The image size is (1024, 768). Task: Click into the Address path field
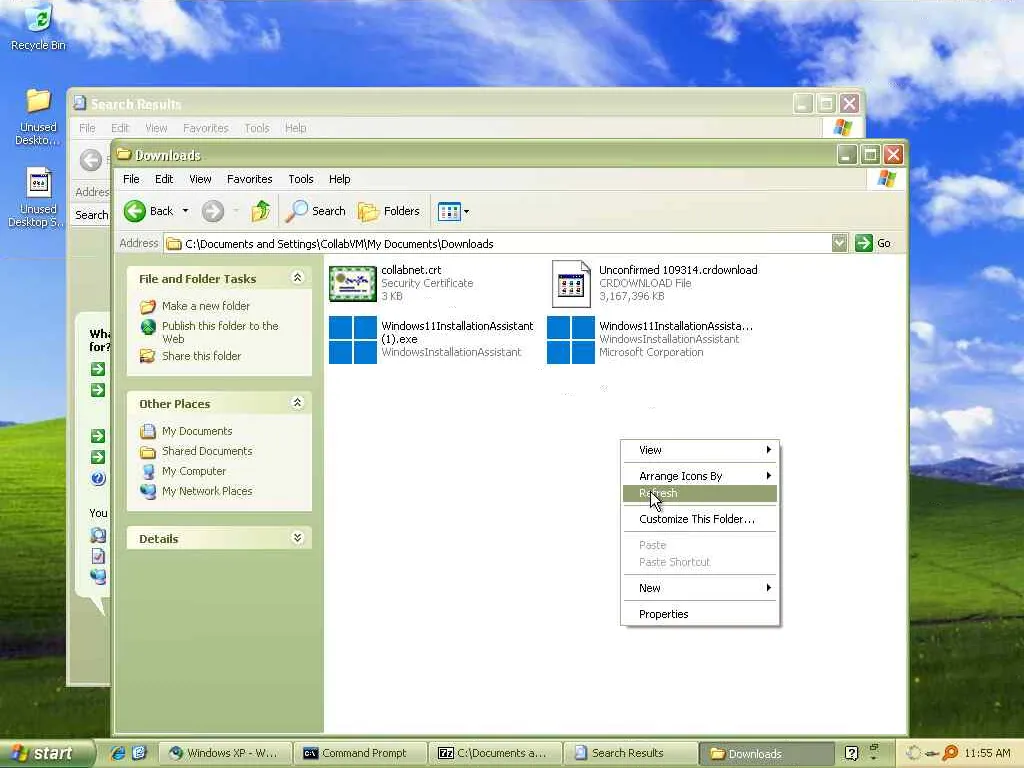tap(498, 244)
